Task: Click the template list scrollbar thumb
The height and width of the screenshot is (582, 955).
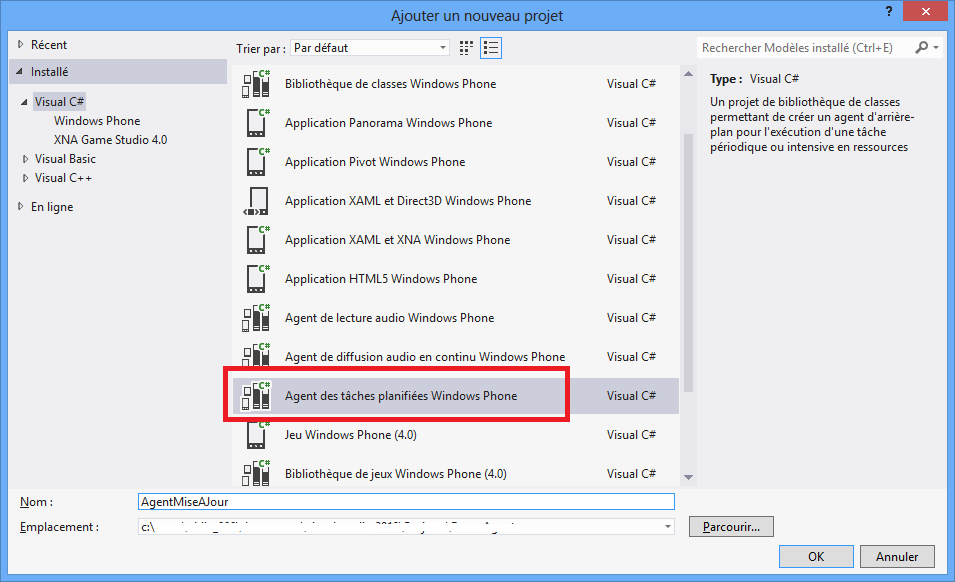Action: (x=688, y=263)
